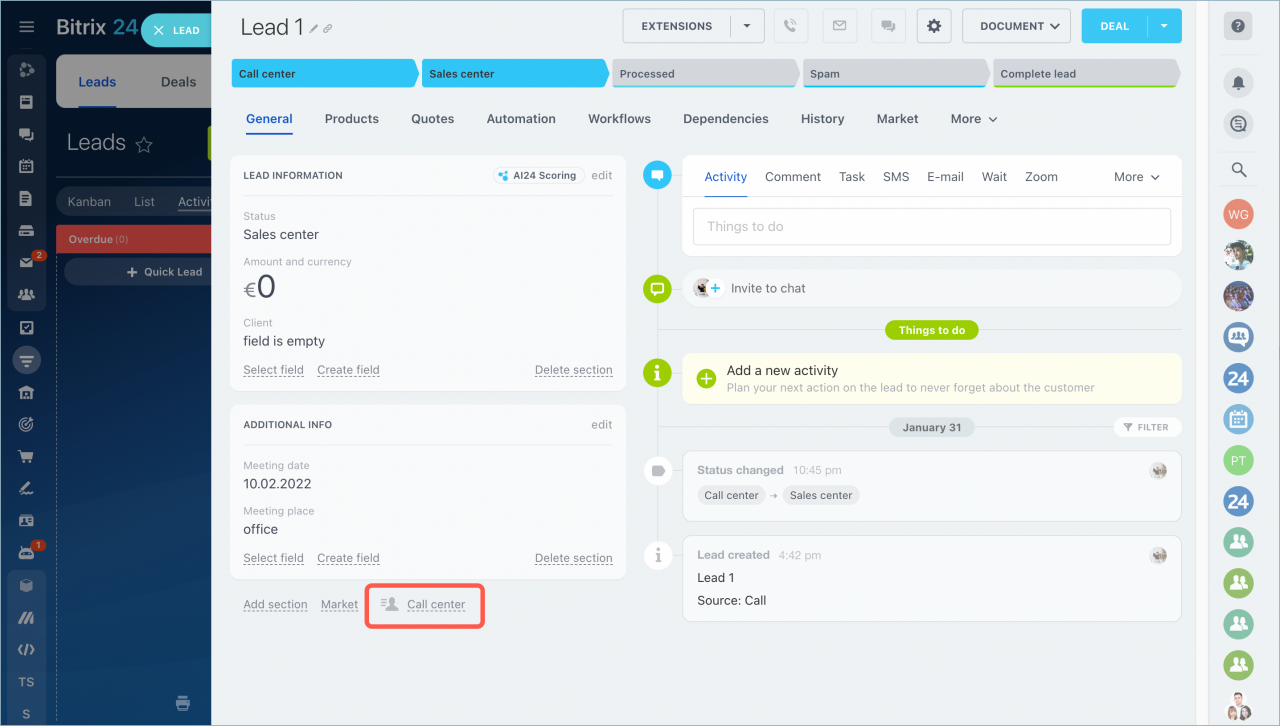
Task: Open the help question mark icon
Action: click(x=1238, y=27)
